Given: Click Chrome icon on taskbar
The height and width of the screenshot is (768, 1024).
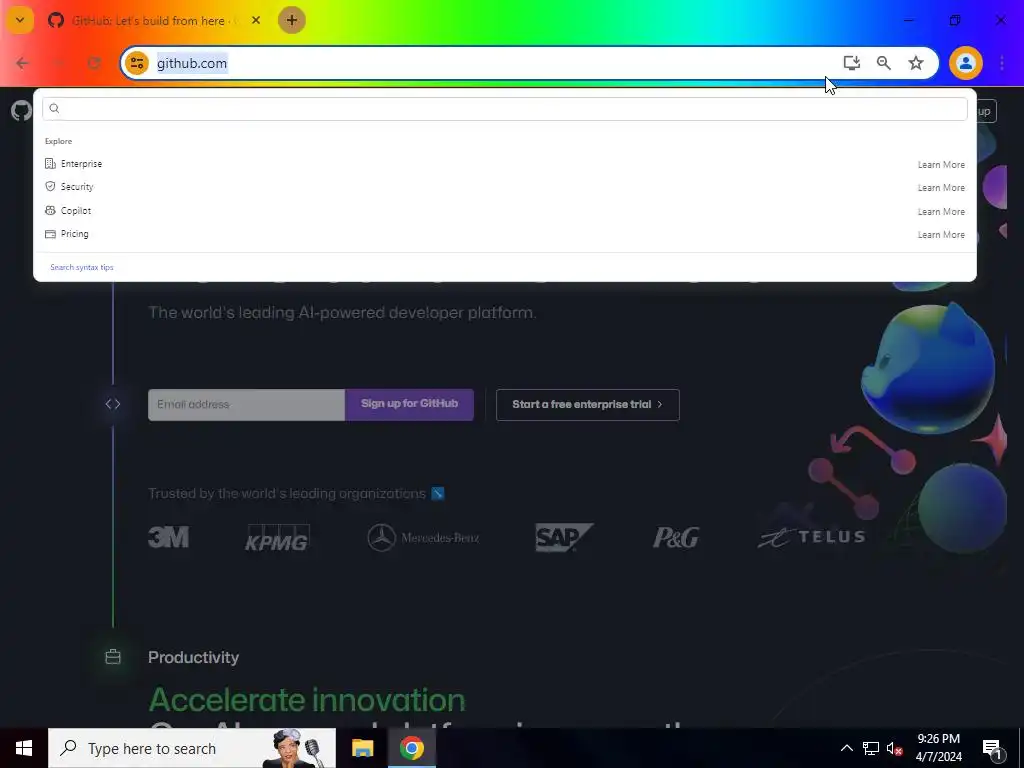Looking at the screenshot, I should click(x=411, y=748).
